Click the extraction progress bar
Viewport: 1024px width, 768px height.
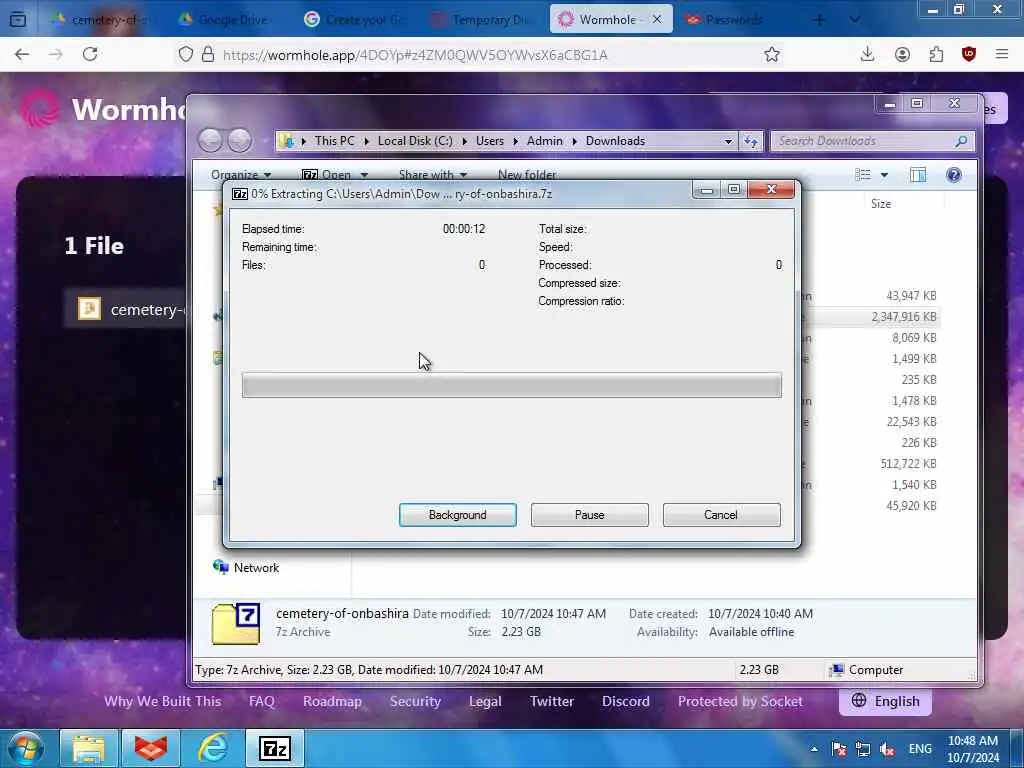[511, 385]
